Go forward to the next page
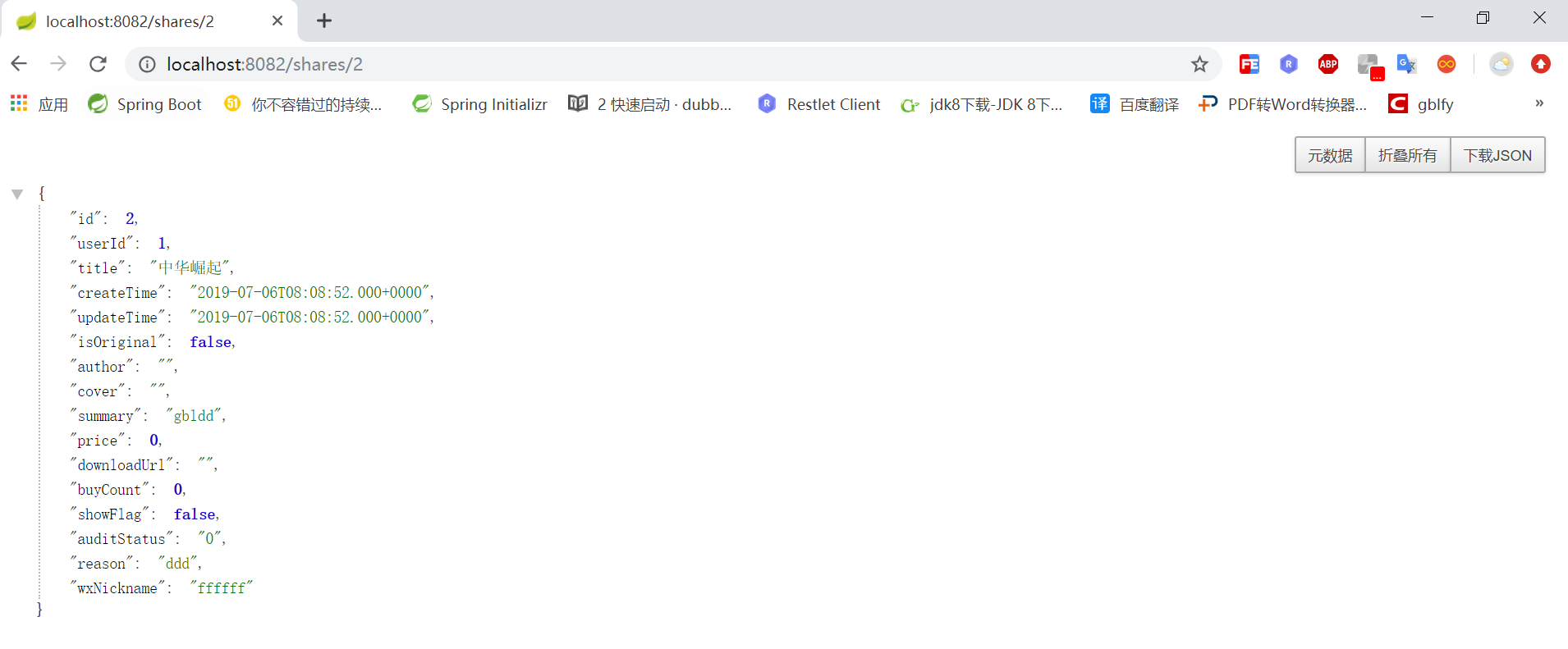Image resolution: width=1568 pixels, height=649 pixels. [x=58, y=64]
